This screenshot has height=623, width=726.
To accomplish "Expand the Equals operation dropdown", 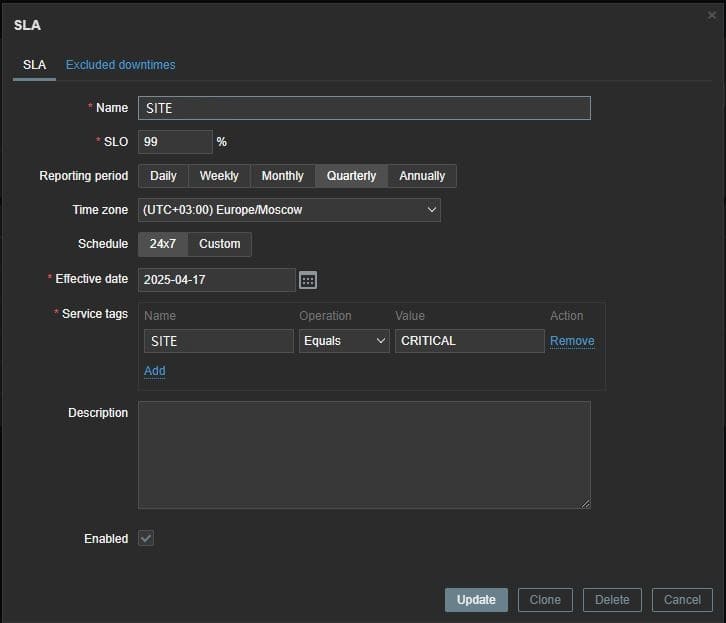I will tap(344, 341).
